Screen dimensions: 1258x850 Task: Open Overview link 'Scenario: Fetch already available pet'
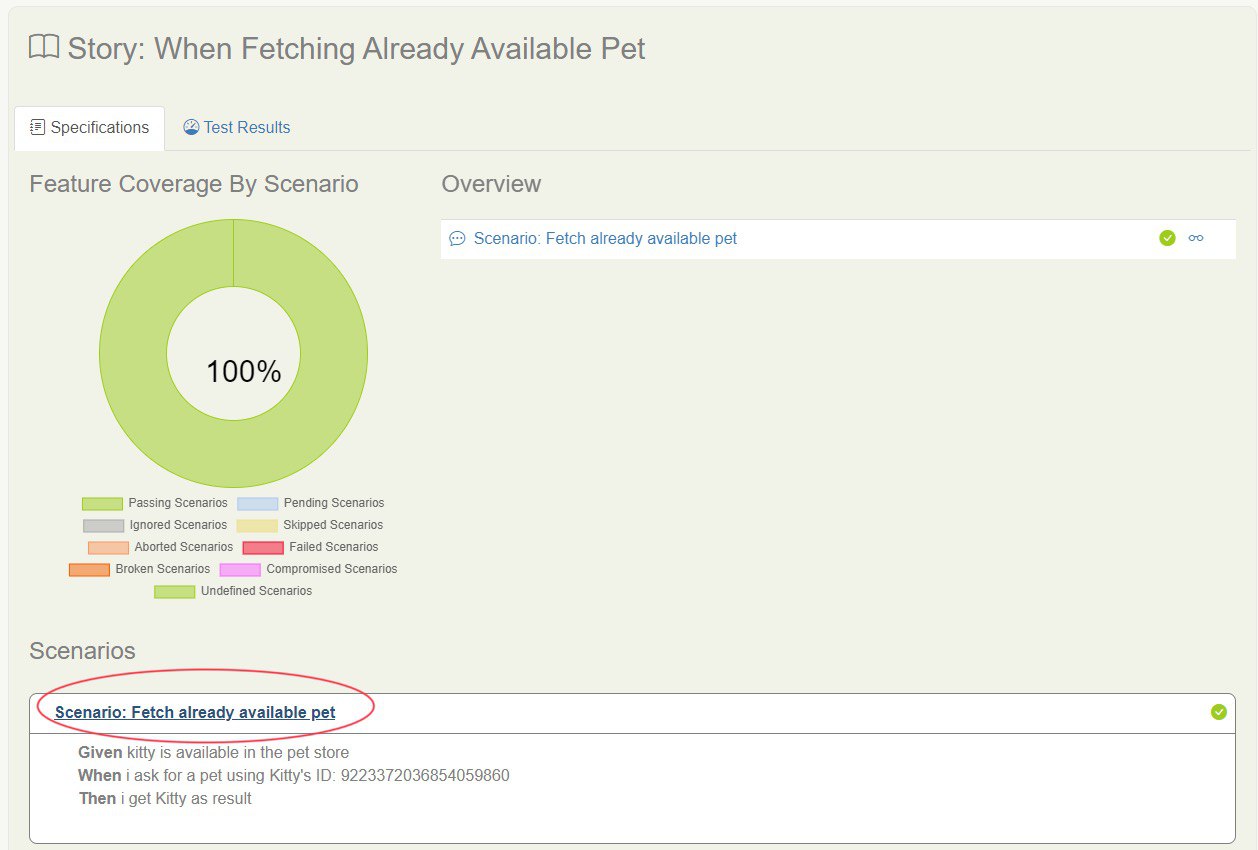tap(605, 239)
